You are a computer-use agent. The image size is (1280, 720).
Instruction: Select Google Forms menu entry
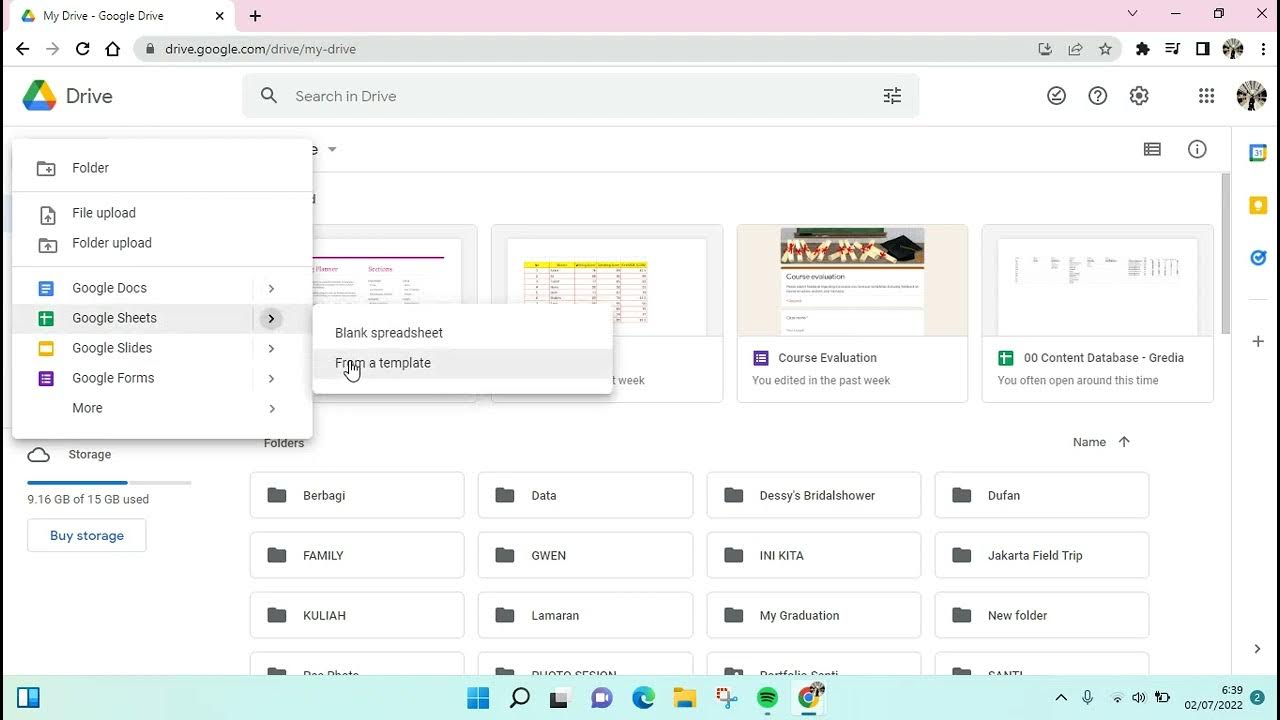pyautogui.click(x=162, y=378)
